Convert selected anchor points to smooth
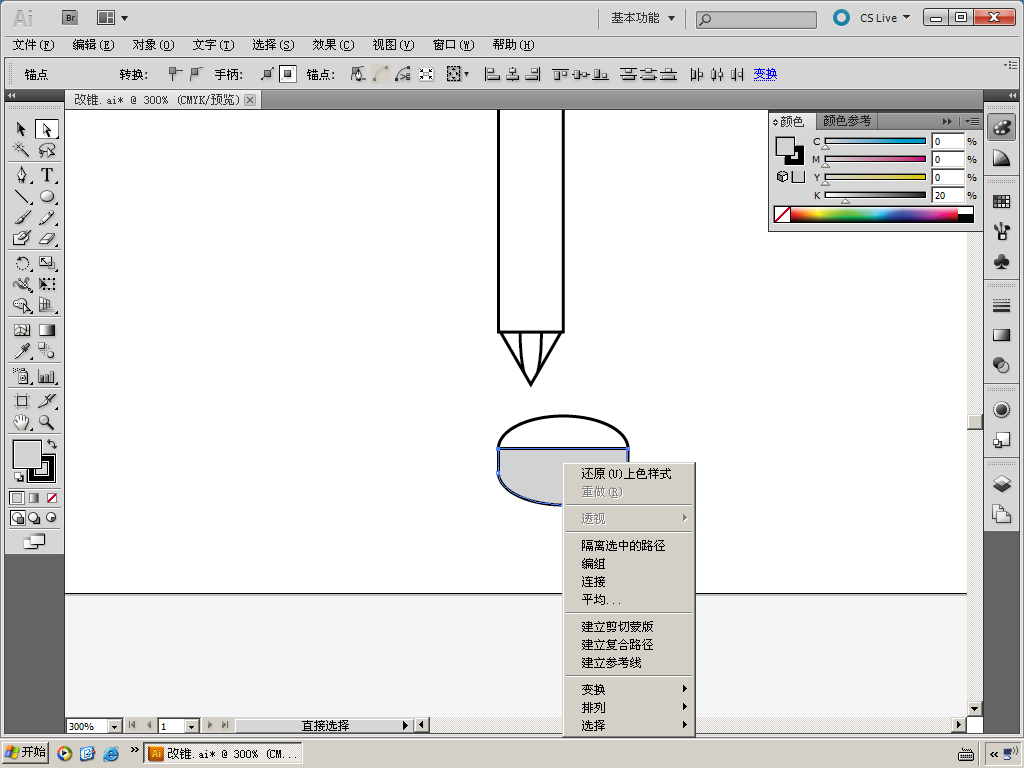The image size is (1024, 768). coord(195,74)
